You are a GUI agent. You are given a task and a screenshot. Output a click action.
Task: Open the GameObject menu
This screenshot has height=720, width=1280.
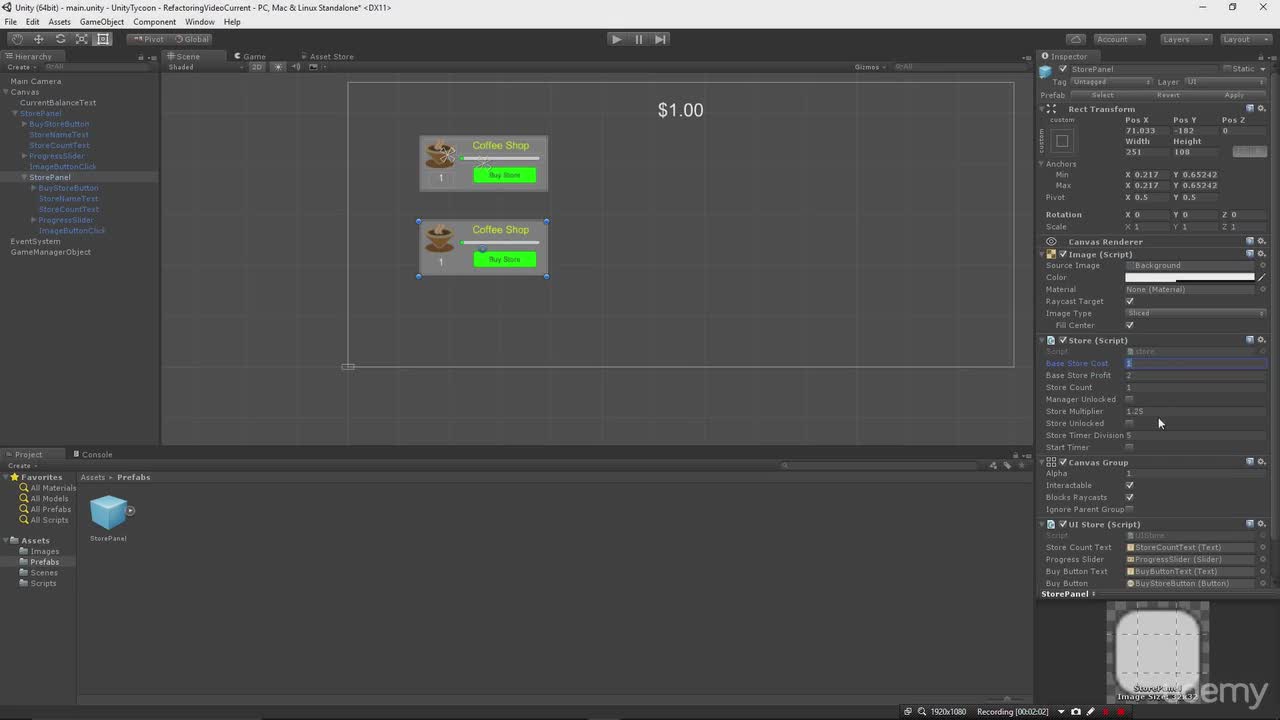pyautogui.click(x=101, y=21)
